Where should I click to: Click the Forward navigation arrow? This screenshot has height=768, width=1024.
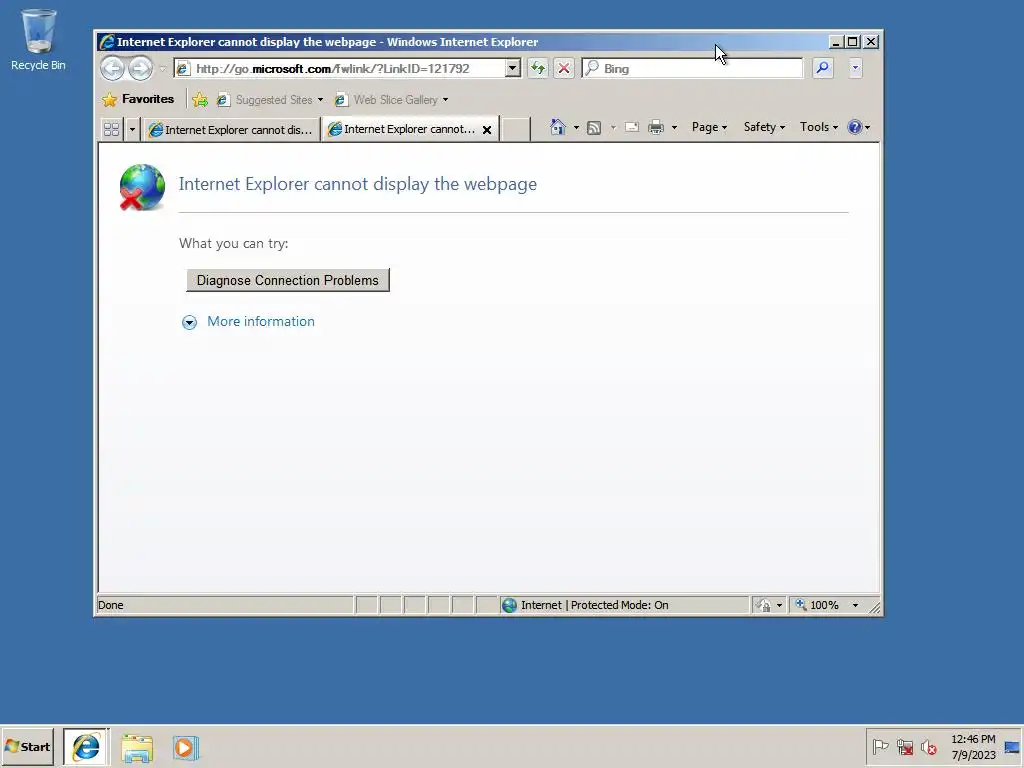click(140, 68)
